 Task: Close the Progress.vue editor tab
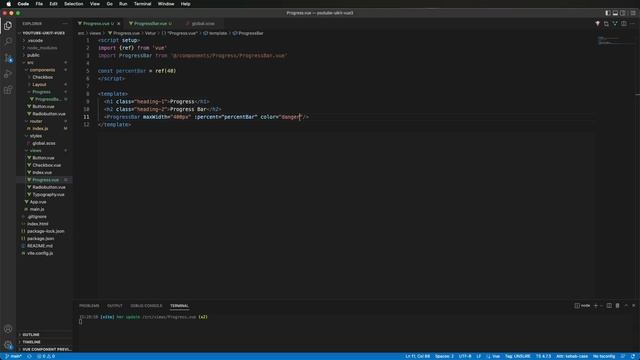tap(119, 24)
